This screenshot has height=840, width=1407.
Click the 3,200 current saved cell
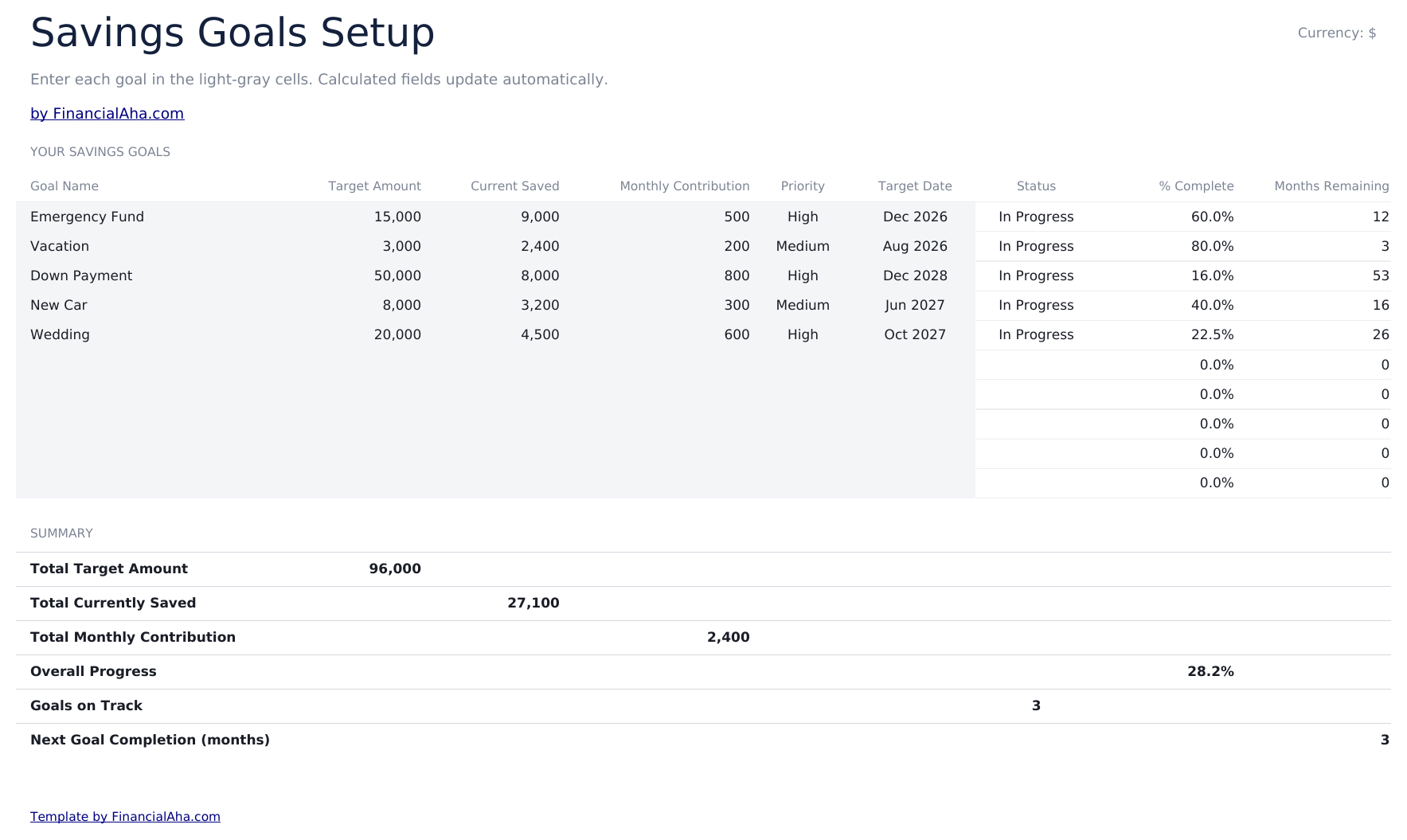(x=540, y=305)
